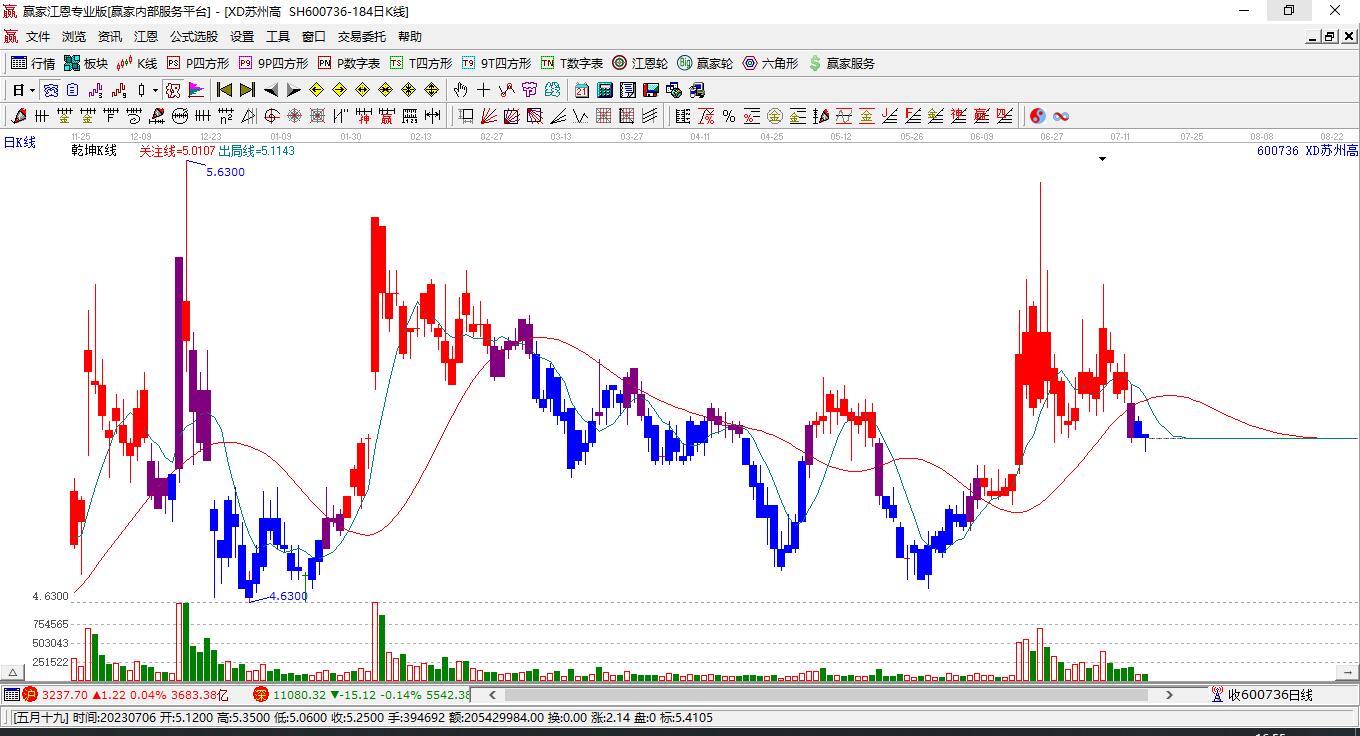Toggle the red angle fan lines tool
Screen dimensions: 1360x736
tap(489, 116)
